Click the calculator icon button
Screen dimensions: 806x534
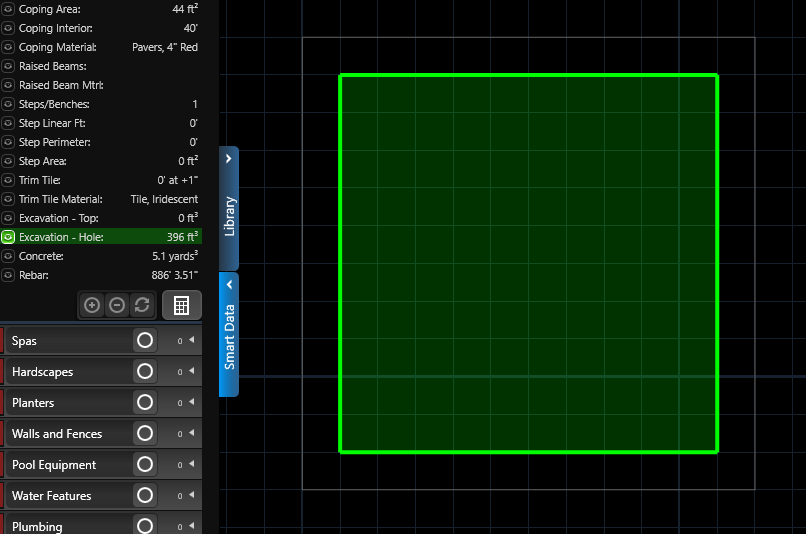(x=181, y=305)
